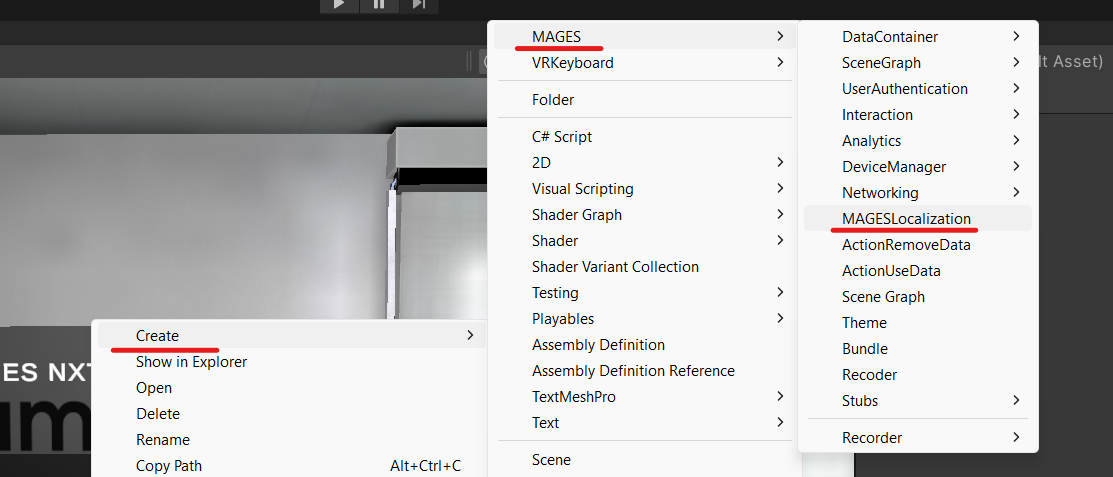Select Copy Path entry
This screenshot has height=477, width=1113.
point(291,466)
